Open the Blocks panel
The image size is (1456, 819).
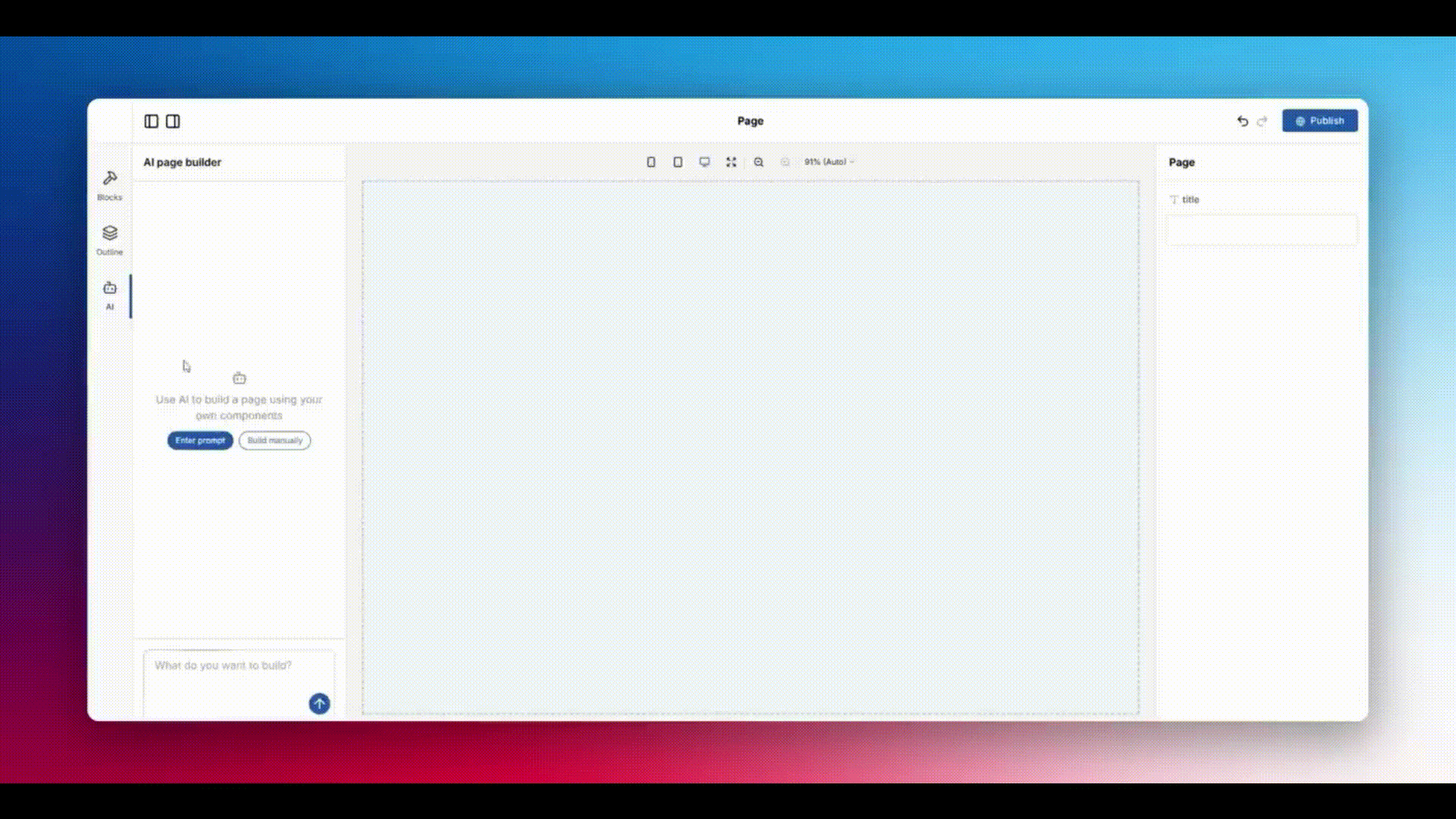tap(110, 185)
